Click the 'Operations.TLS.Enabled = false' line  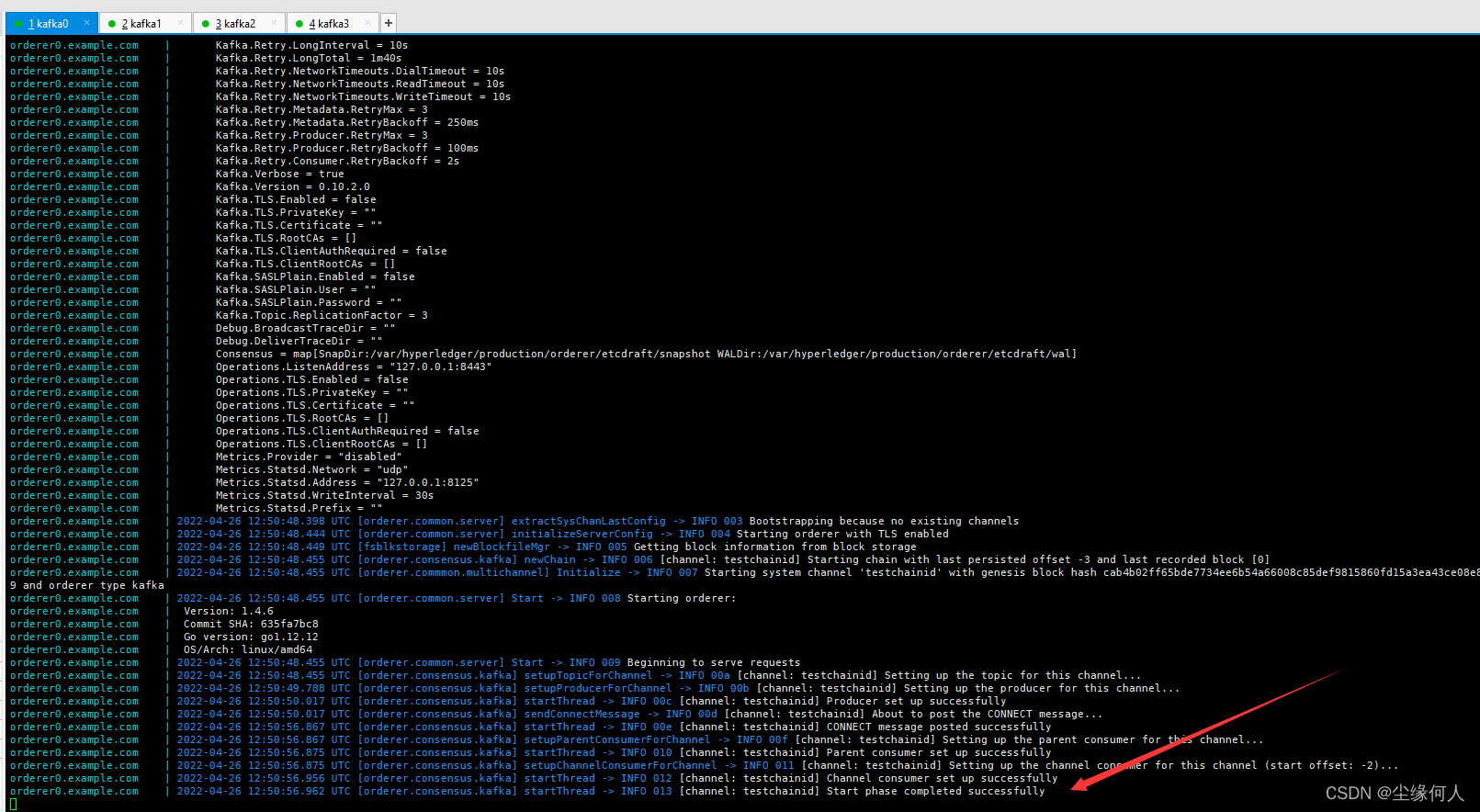(312, 379)
